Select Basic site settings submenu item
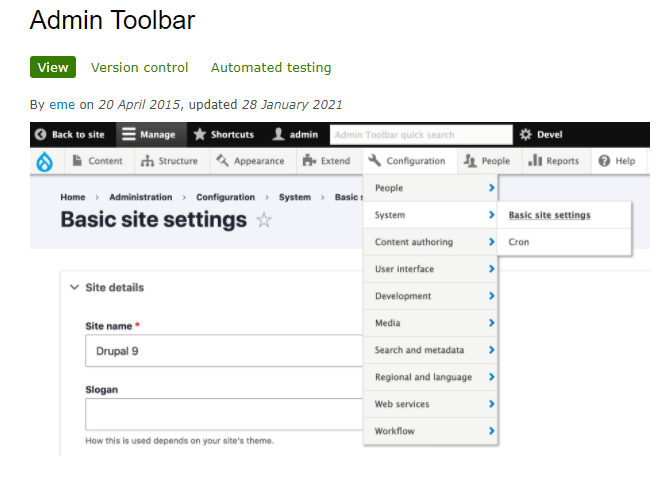662x477 pixels. 564,215
